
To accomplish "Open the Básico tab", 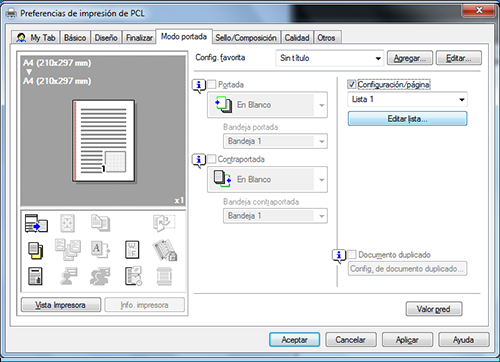I will click(x=75, y=38).
